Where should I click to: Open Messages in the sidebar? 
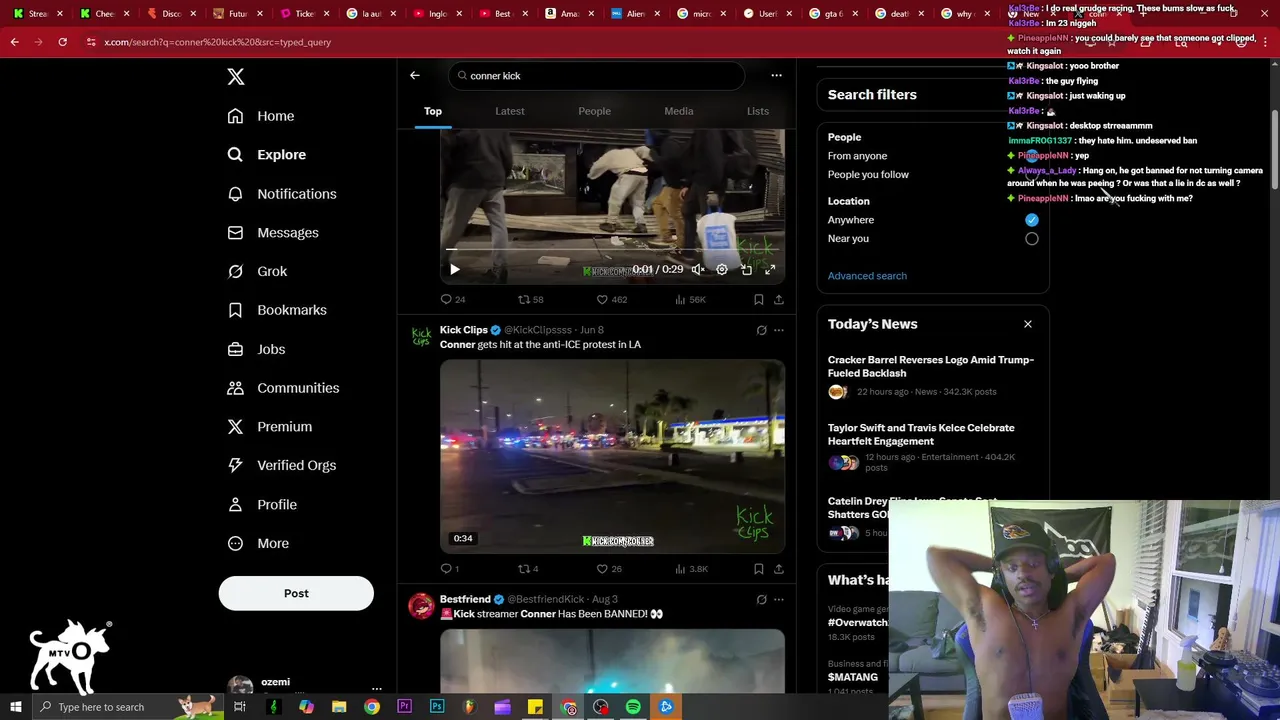(x=273, y=233)
